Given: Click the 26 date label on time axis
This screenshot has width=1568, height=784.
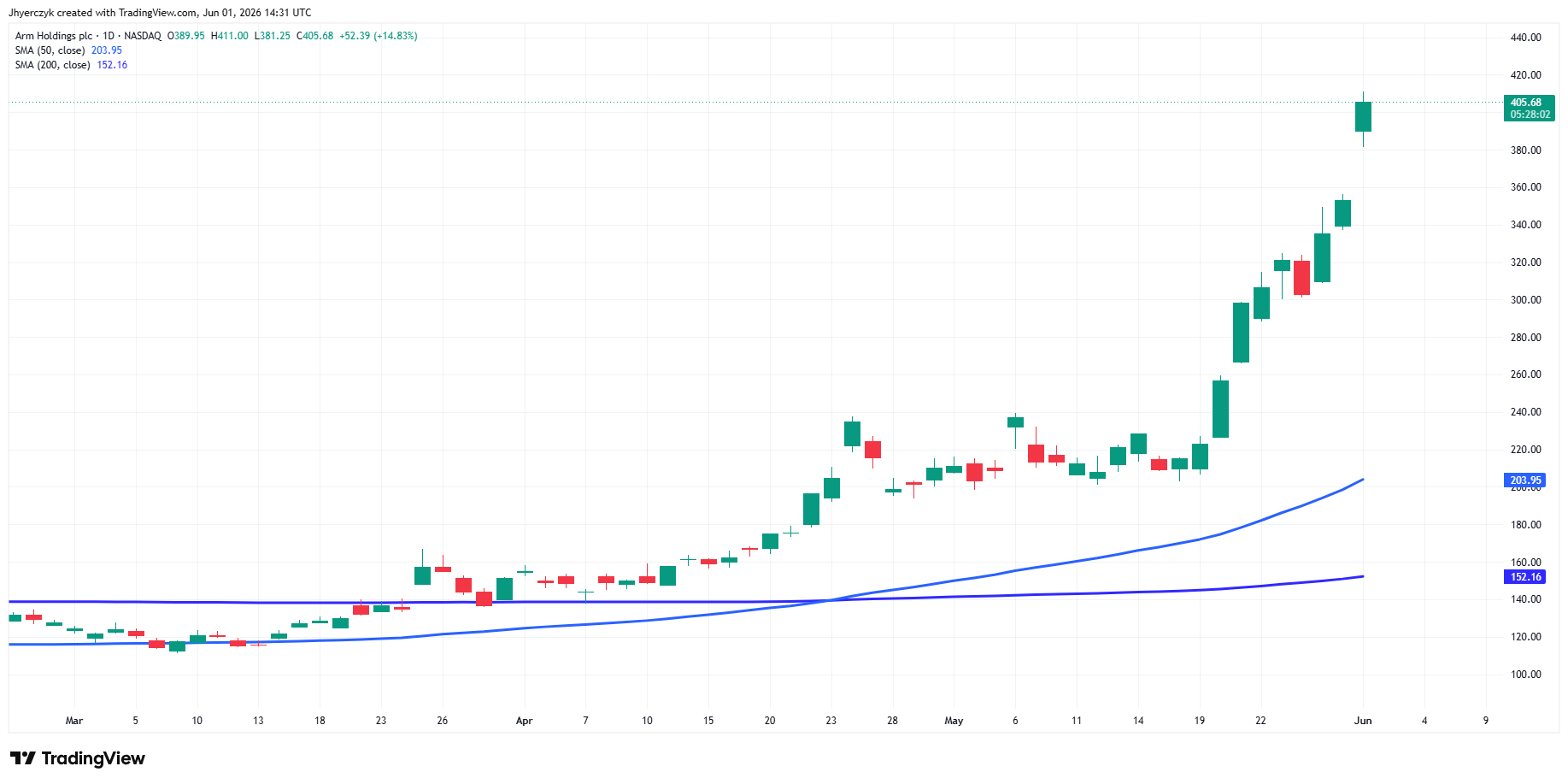Looking at the screenshot, I should pyautogui.click(x=443, y=721).
